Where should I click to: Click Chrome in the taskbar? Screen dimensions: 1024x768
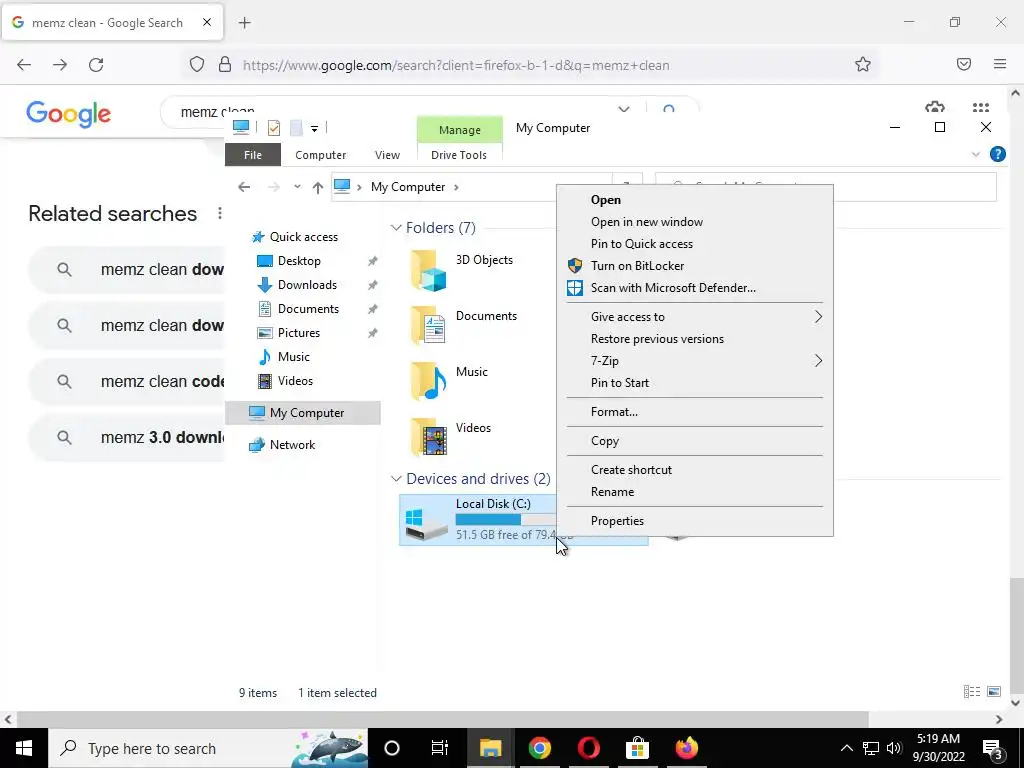click(x=539, y=748)
